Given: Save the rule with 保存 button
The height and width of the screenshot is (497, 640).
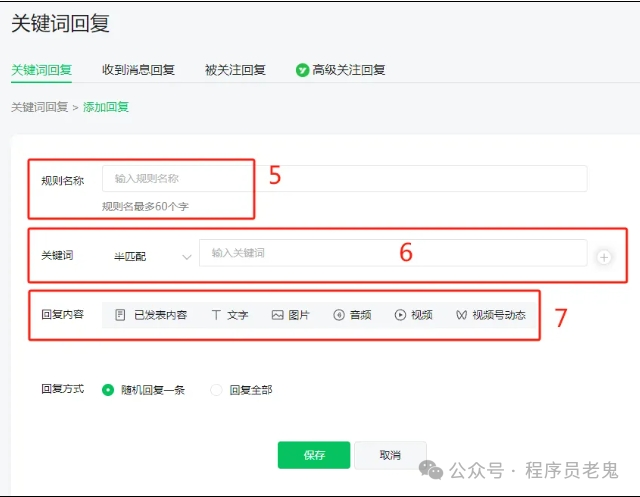Looking at the screenshot, I should coord(314,455).
